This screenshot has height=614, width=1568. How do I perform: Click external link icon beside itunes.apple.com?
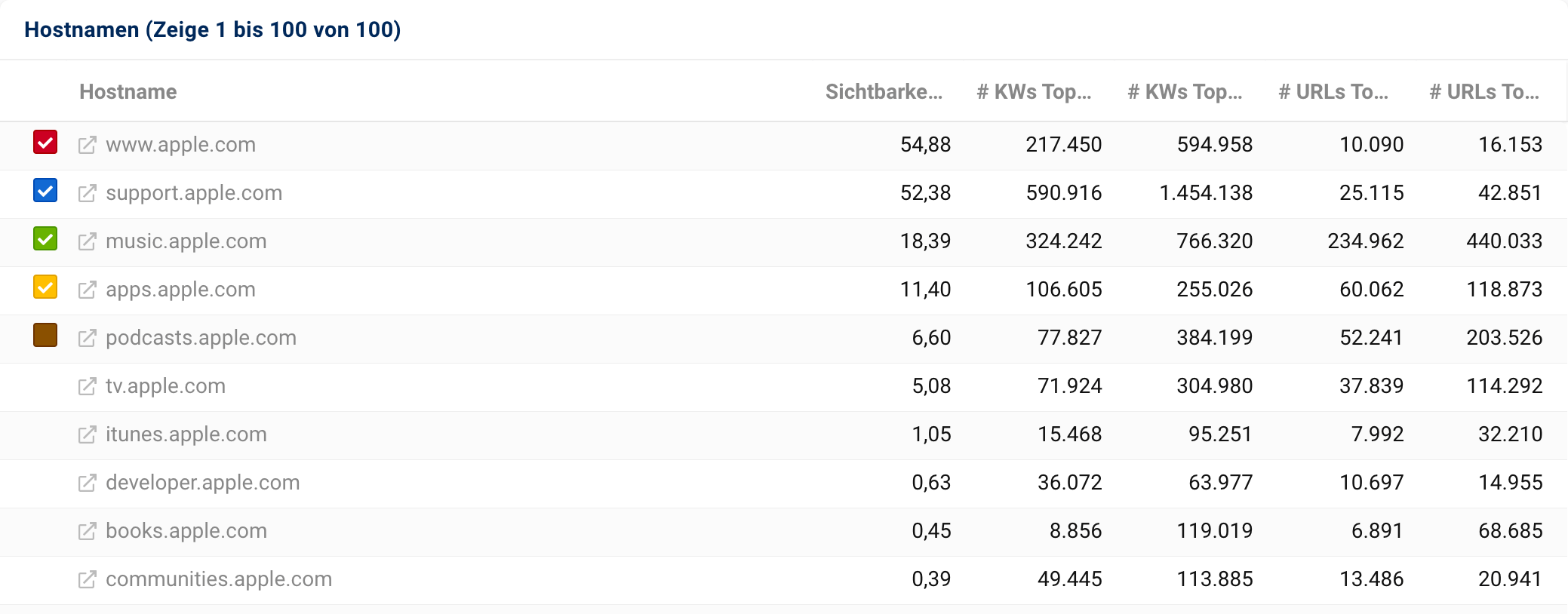(88, 434)
